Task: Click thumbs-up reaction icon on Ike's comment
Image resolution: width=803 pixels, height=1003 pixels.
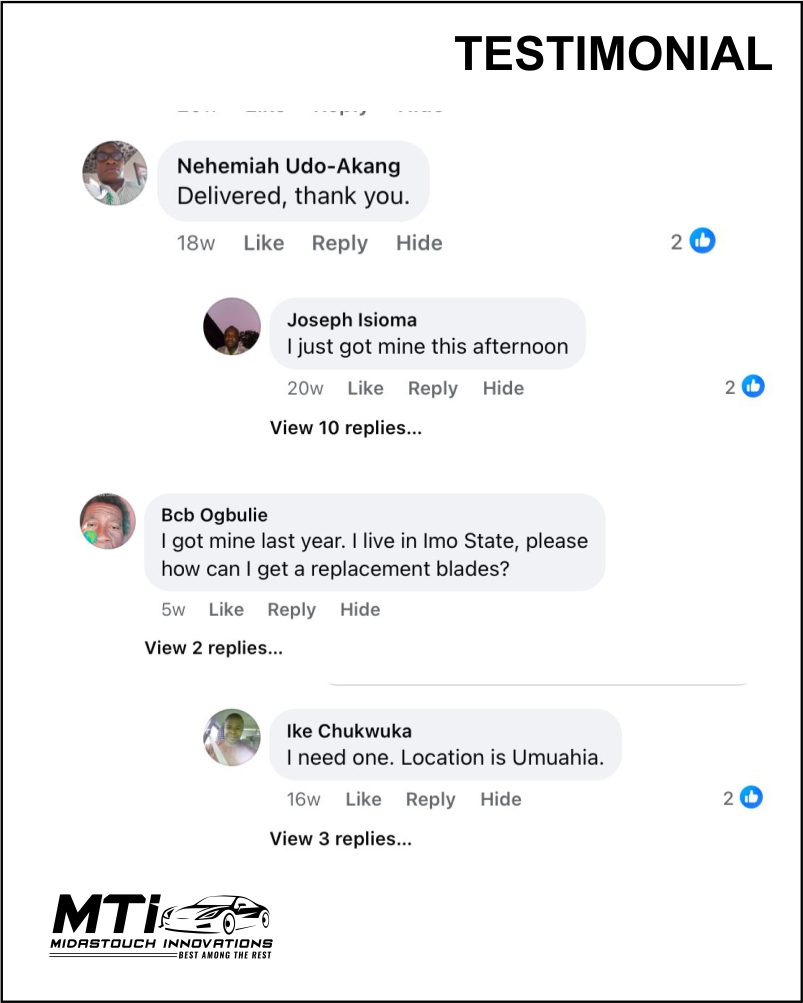Action: coord(751,798)
